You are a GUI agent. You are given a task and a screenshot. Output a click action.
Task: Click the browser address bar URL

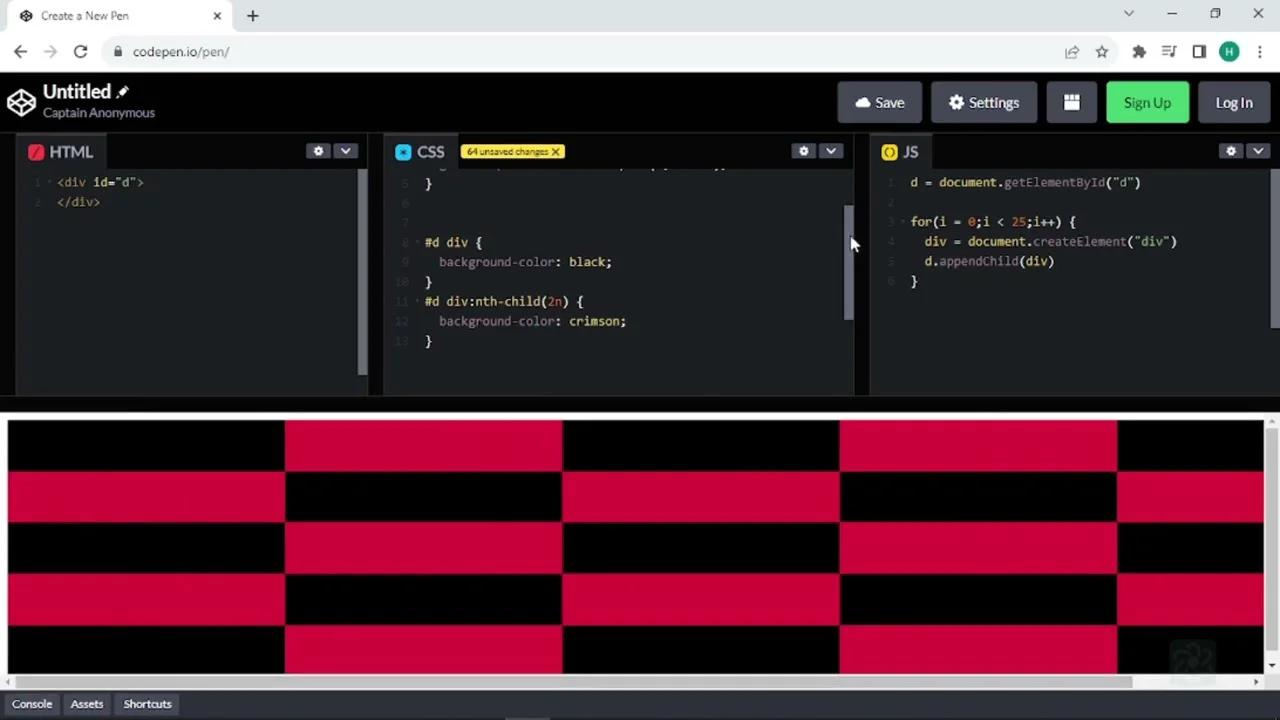point(181,52)
